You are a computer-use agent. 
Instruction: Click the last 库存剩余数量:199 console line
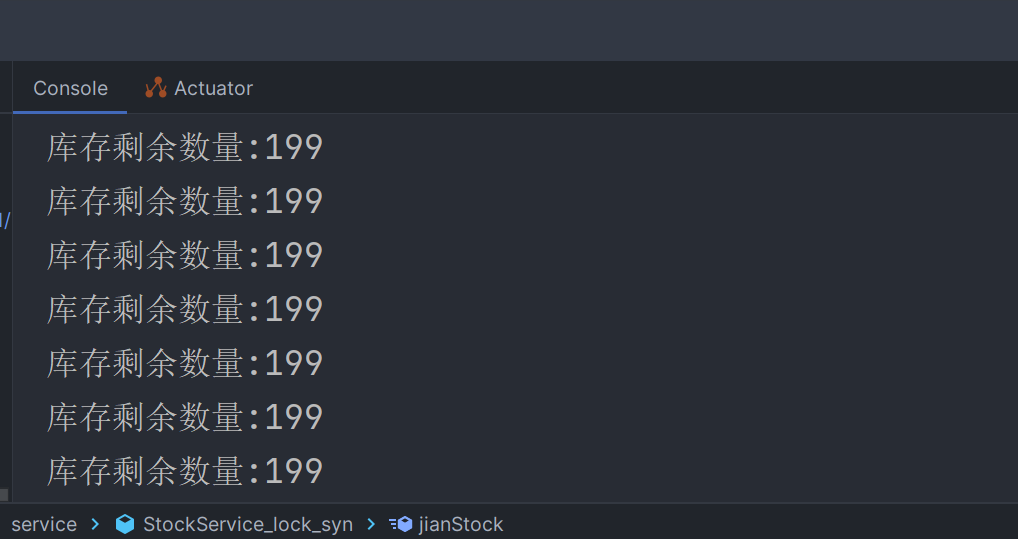[185, 471]
